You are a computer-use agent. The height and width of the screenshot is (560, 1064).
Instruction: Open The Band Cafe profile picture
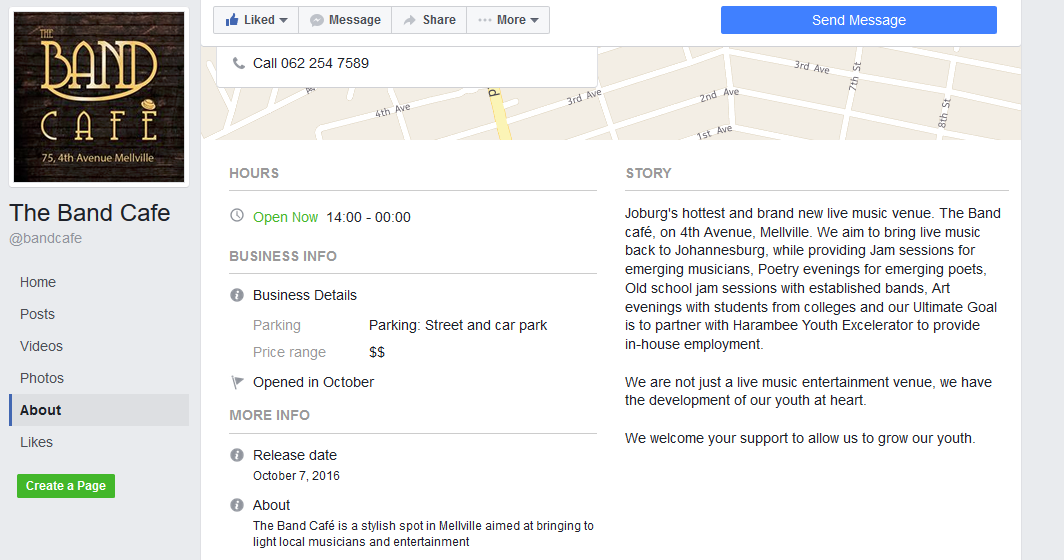(99, 96)
